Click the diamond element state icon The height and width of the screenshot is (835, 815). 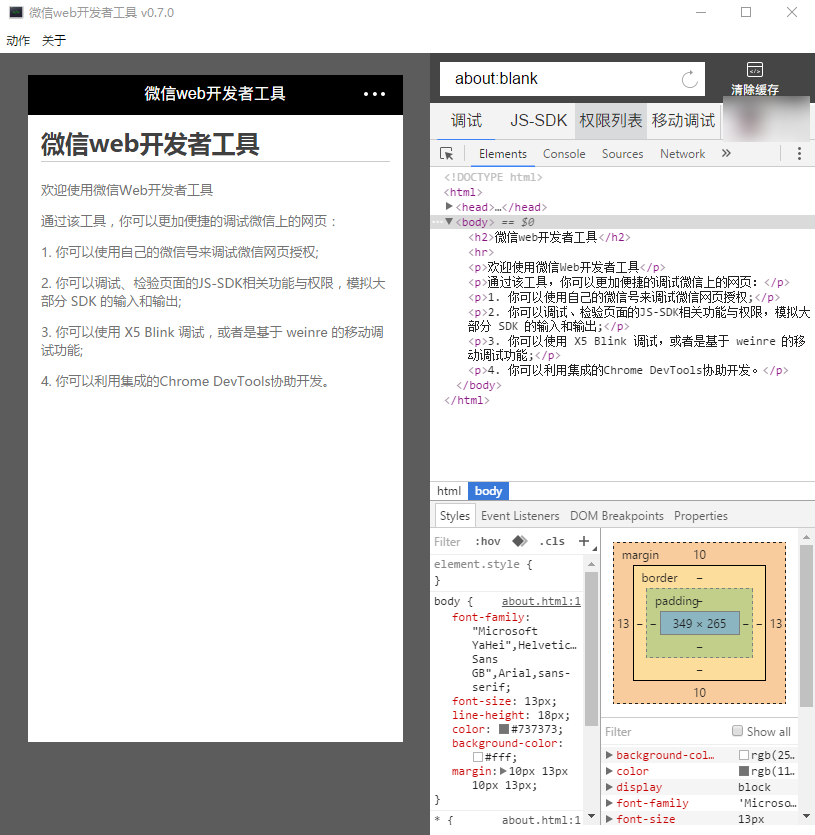point(519,541)
